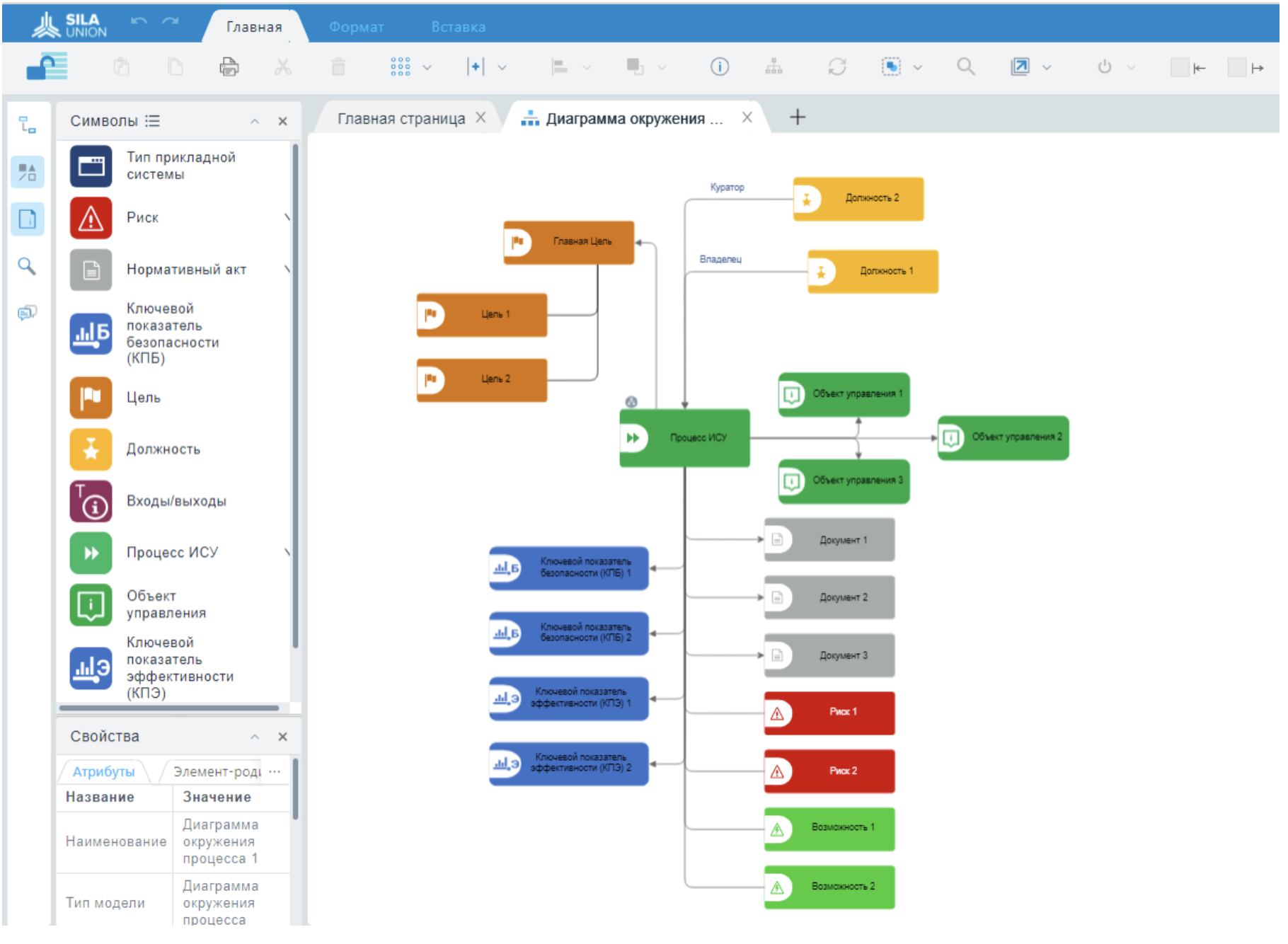Toggle Символы list view mode
Image resolution: width=1288 pixels, height=944 pixels.
click(x=153, y=121)
